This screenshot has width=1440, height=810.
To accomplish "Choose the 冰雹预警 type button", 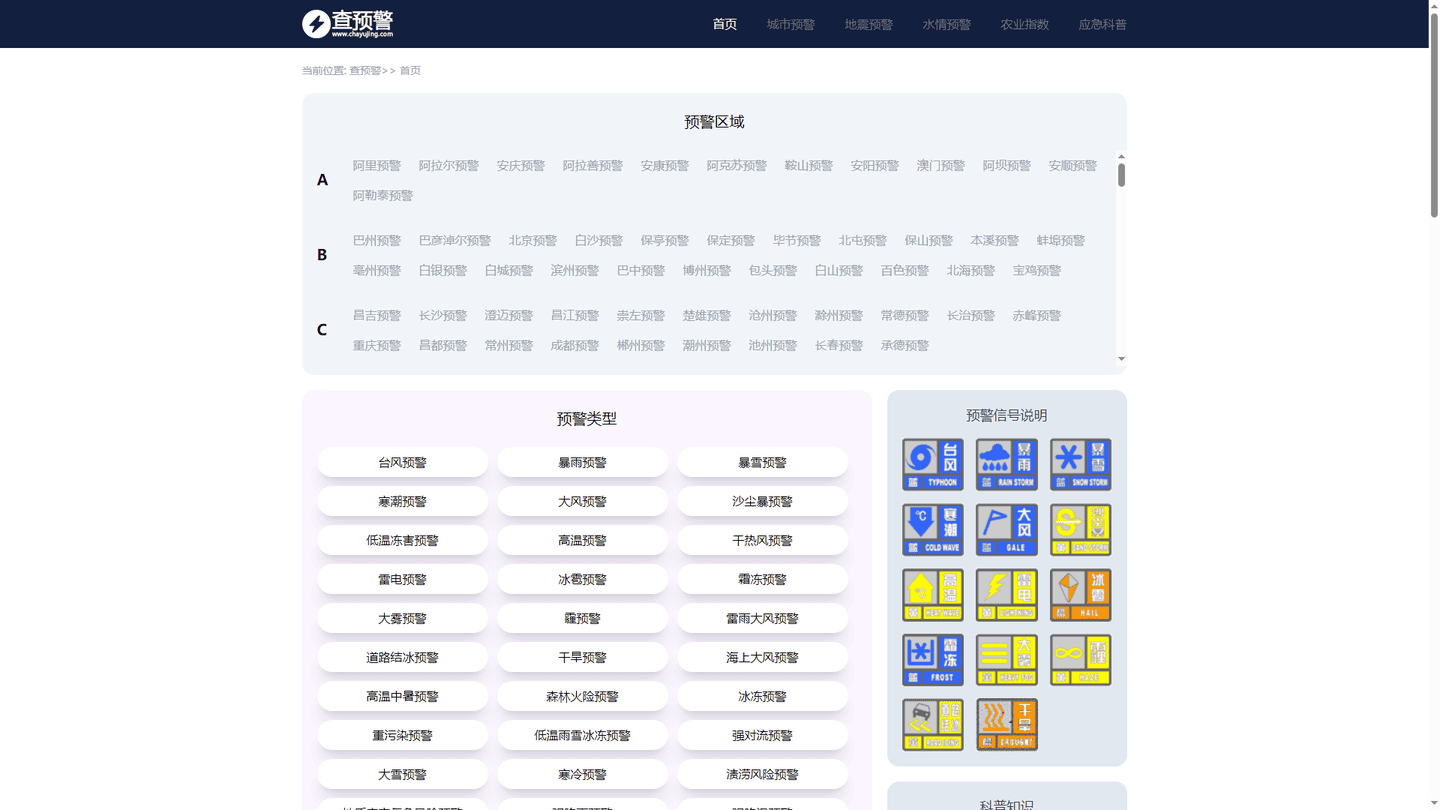I will click(x=583, y=579).
